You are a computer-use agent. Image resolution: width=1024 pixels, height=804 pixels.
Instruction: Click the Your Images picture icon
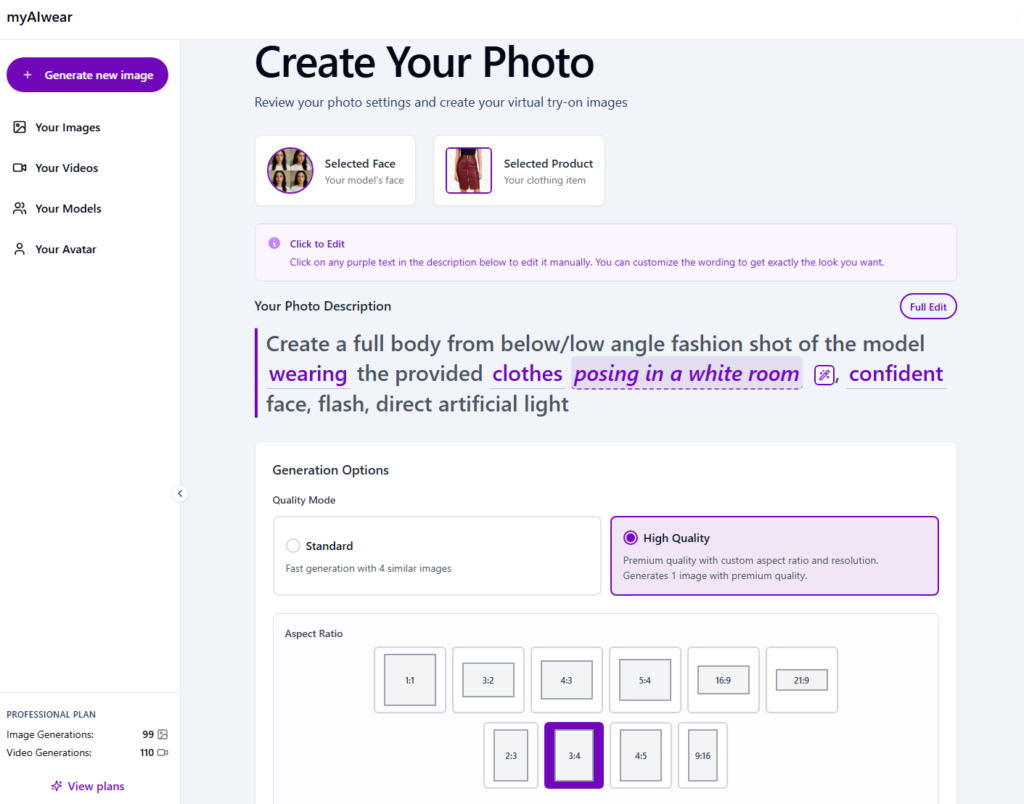[x=19, y=127]
